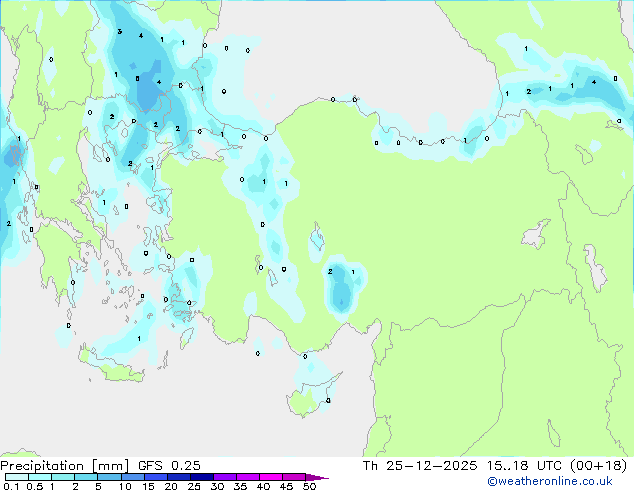634x490 pixels.
Task: Click the legend swatch for 0.1–0.5 mm
Action: click(17, 477)
